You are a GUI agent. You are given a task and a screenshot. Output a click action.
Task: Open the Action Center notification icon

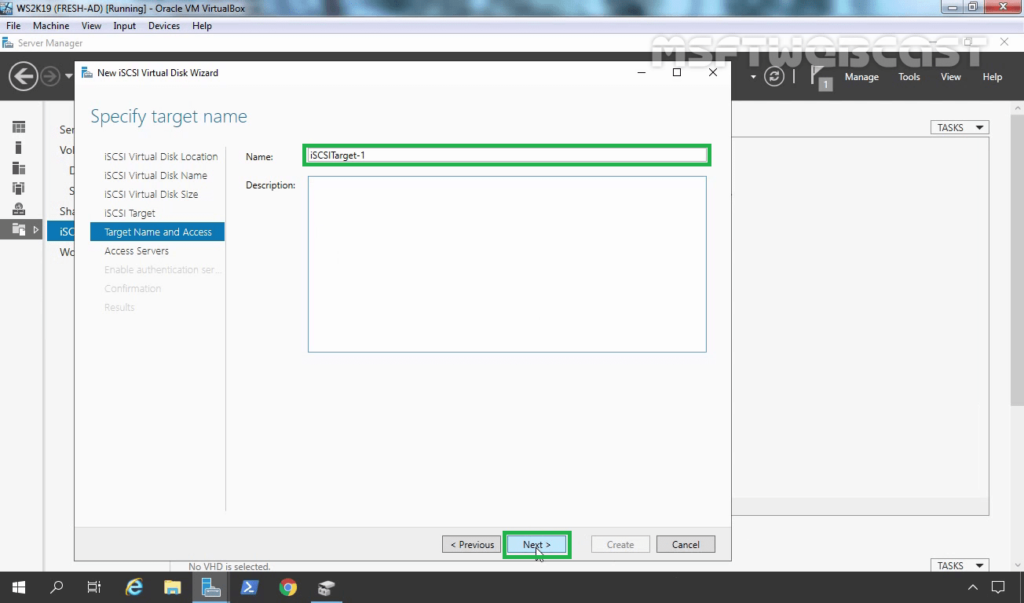998,587
